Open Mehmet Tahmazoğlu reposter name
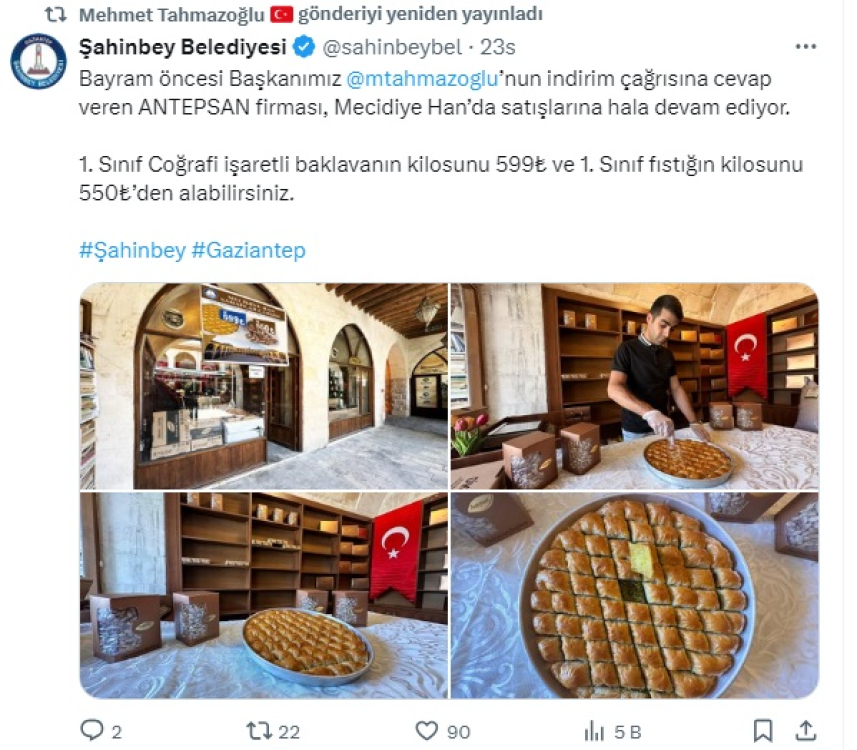857x750 pixels. (x=172, y=15)
